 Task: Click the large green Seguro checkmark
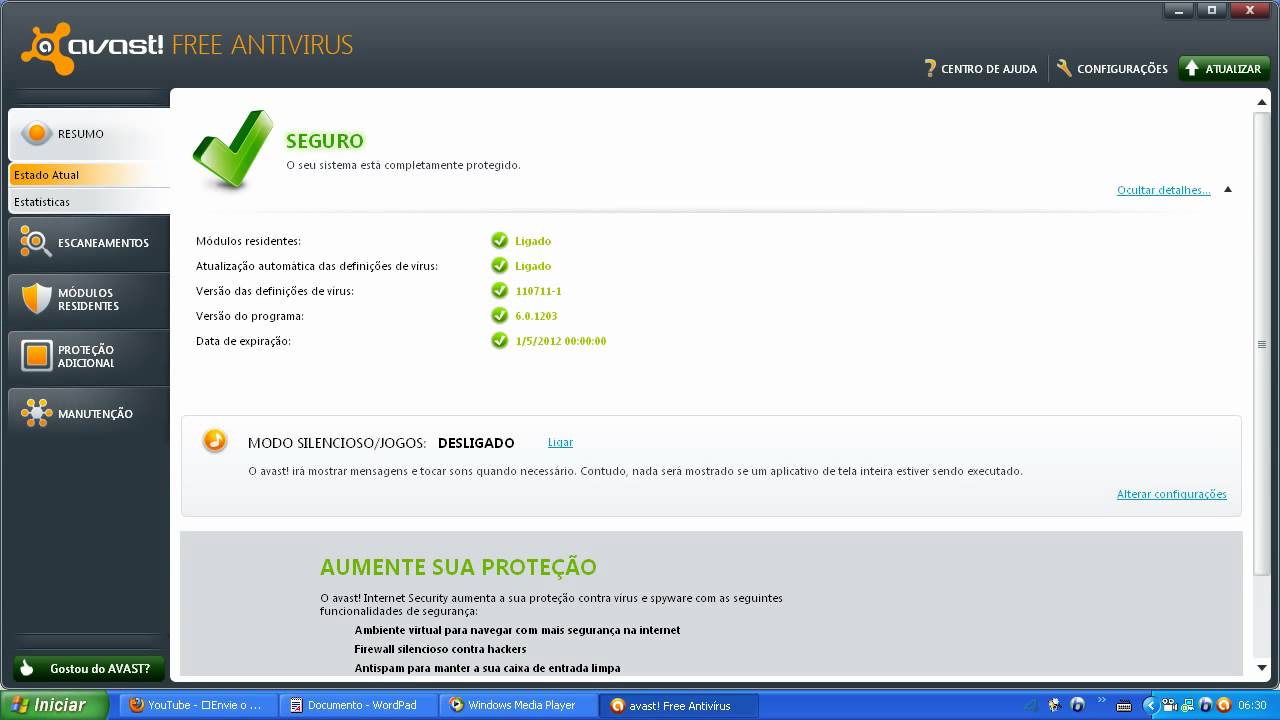[232, 150]
